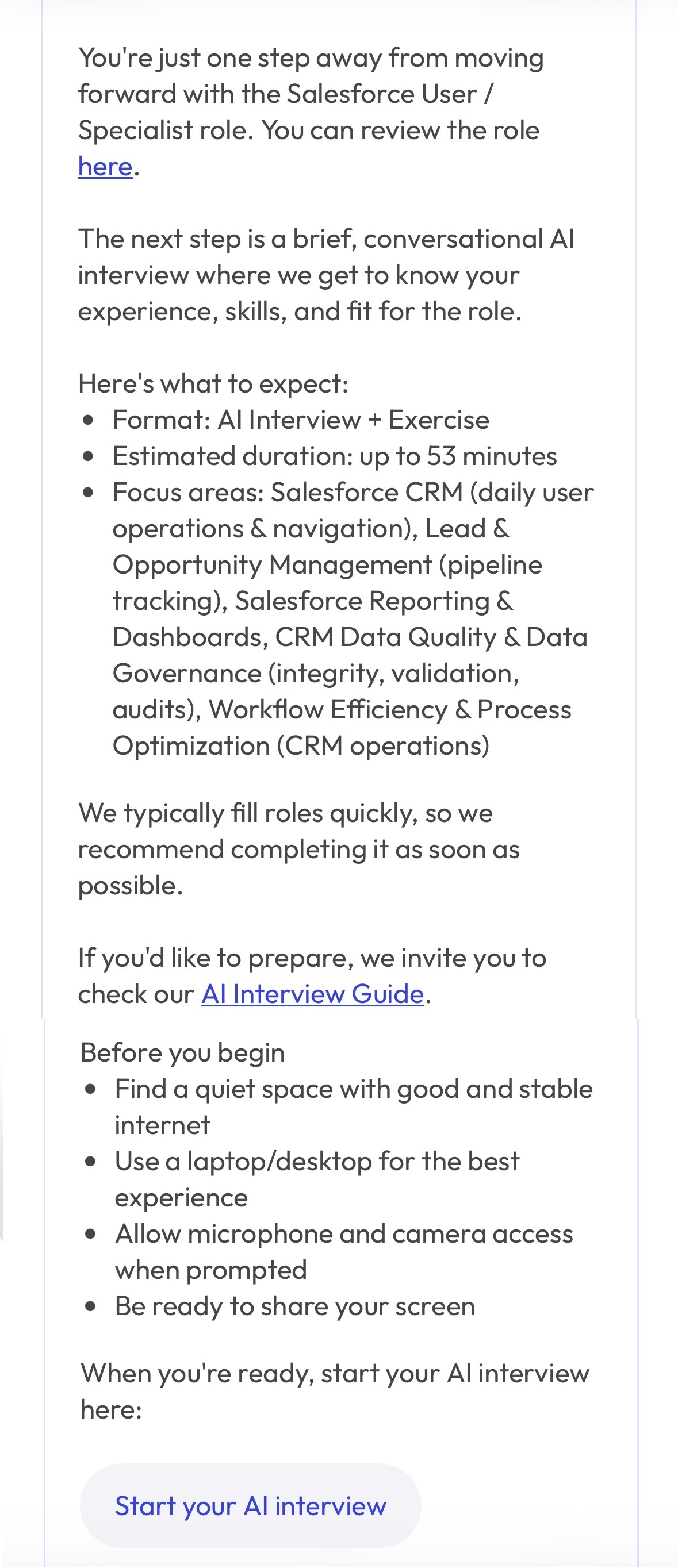The width and height of the screenshot is (678, 1568).
Task: Click the conversational AI interview paragraph
Action: click(x=326, y=275)
